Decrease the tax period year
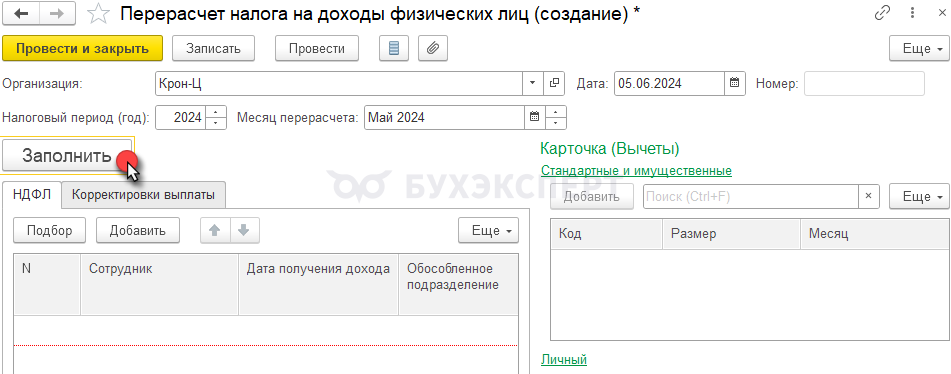This screenshot has height=374, width=951. [x=216, y=124]
